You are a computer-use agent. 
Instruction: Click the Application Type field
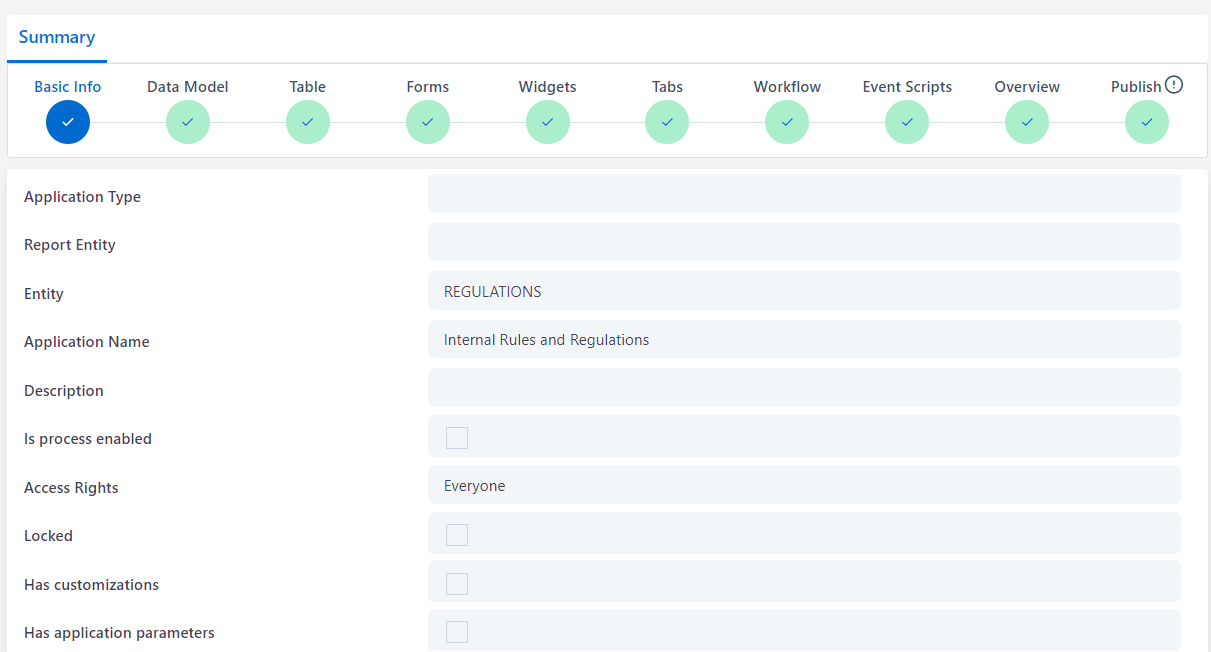804,194
